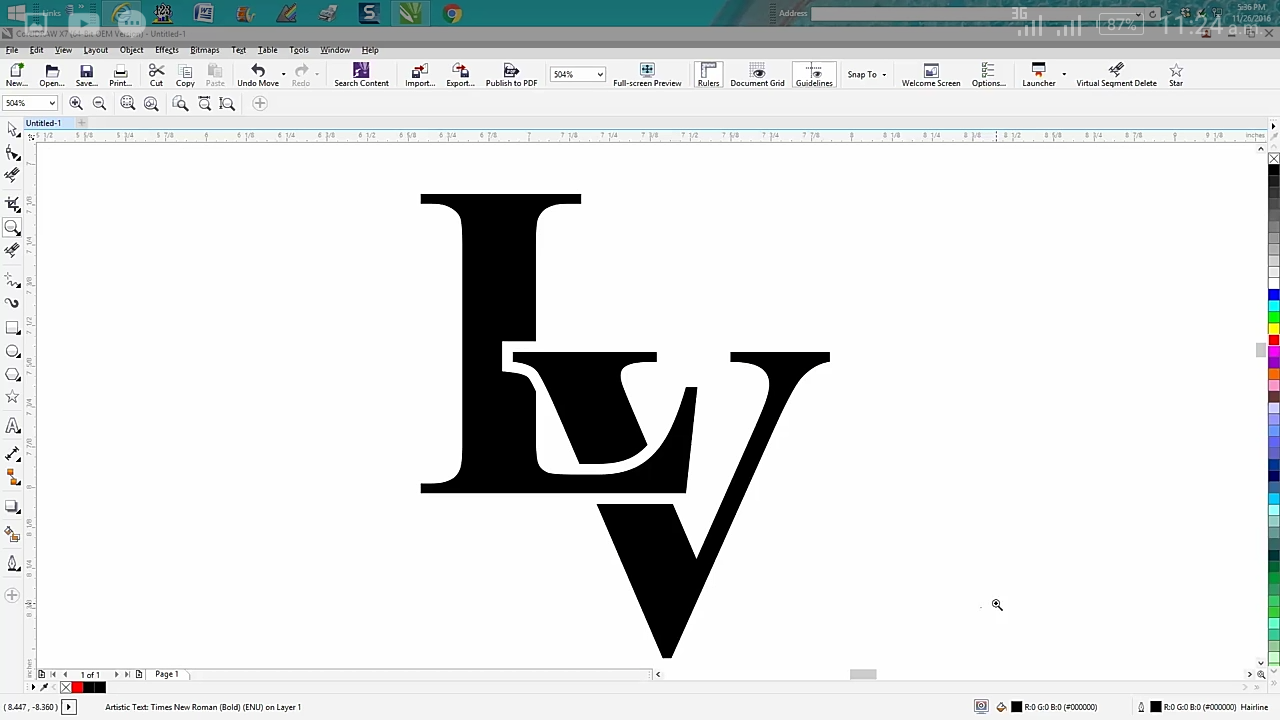
Task: Click the Export button
Action: tap(460, 75)
